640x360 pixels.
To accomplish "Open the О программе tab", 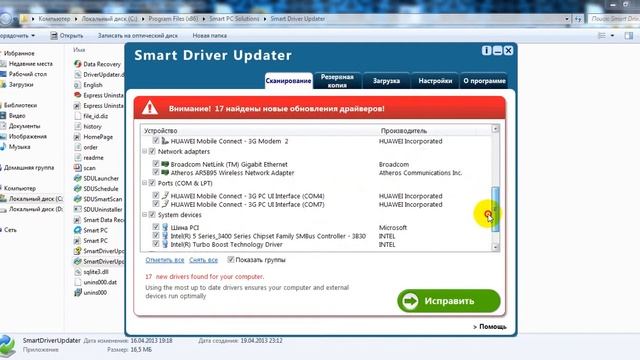I will point(484,81).
